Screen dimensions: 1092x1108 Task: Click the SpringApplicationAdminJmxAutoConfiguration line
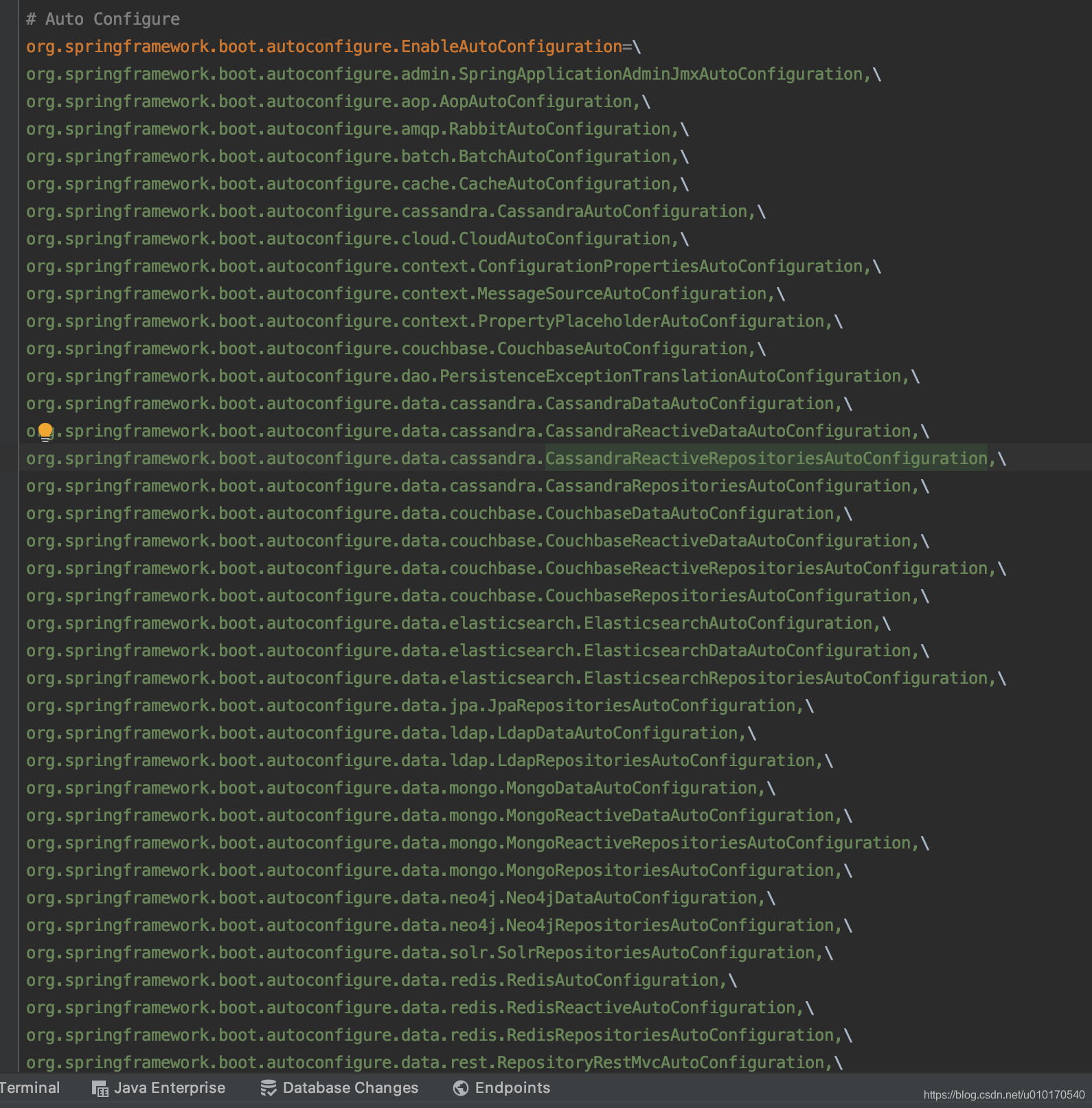pyautogui.click(x=454, y=74)
